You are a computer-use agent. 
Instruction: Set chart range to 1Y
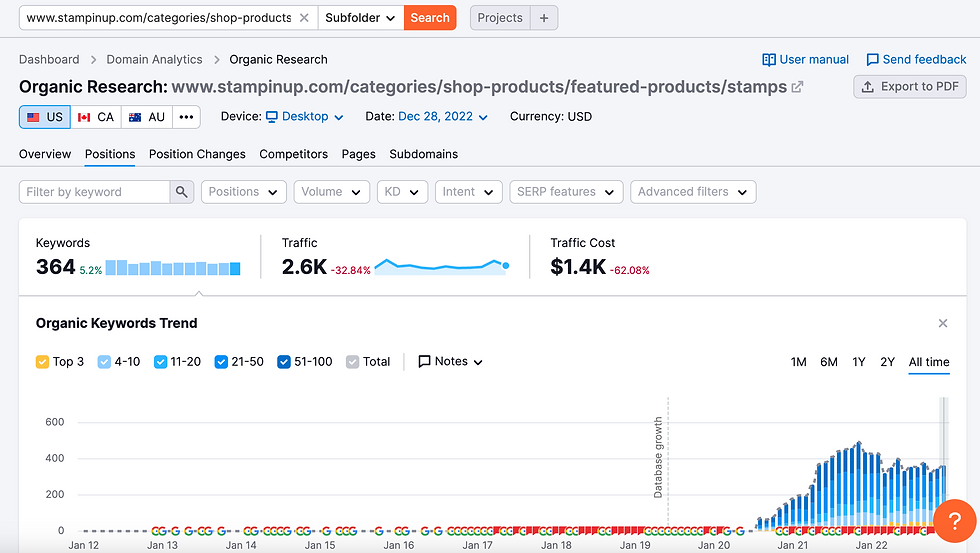tap(859, 362)
